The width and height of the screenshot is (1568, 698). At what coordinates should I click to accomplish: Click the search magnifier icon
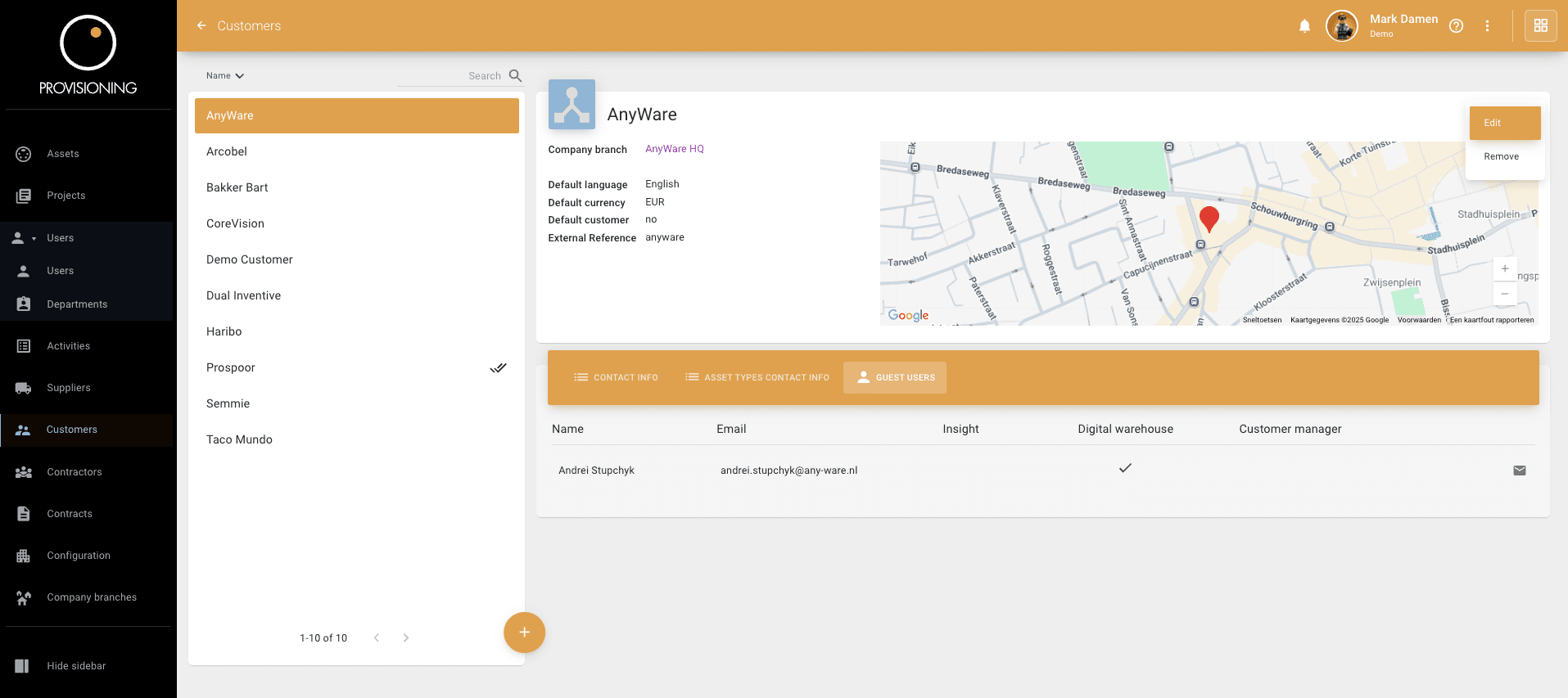(x=515, y=75)
